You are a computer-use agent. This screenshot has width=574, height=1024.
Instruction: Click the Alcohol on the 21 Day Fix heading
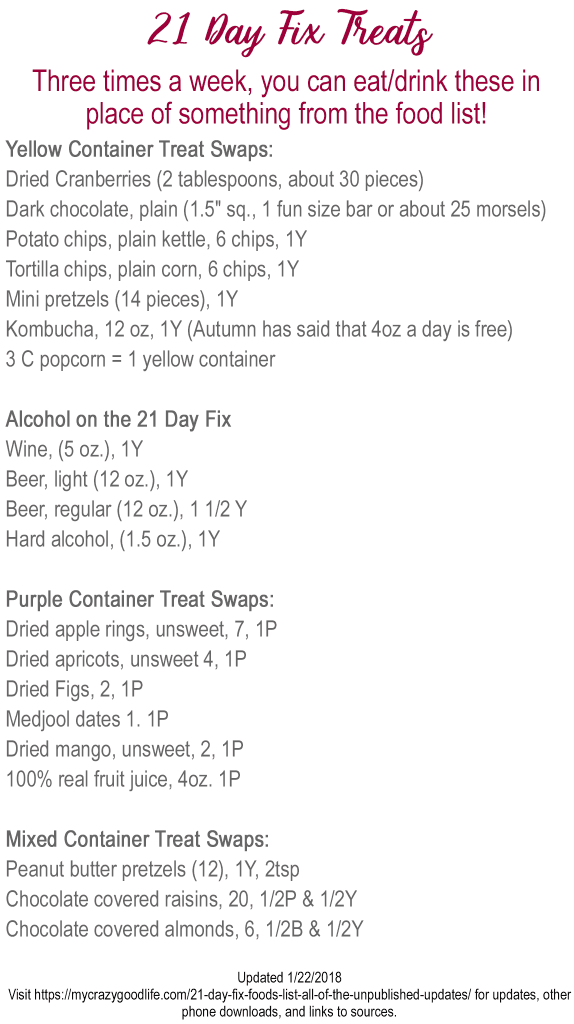click(x=118, y=419)
